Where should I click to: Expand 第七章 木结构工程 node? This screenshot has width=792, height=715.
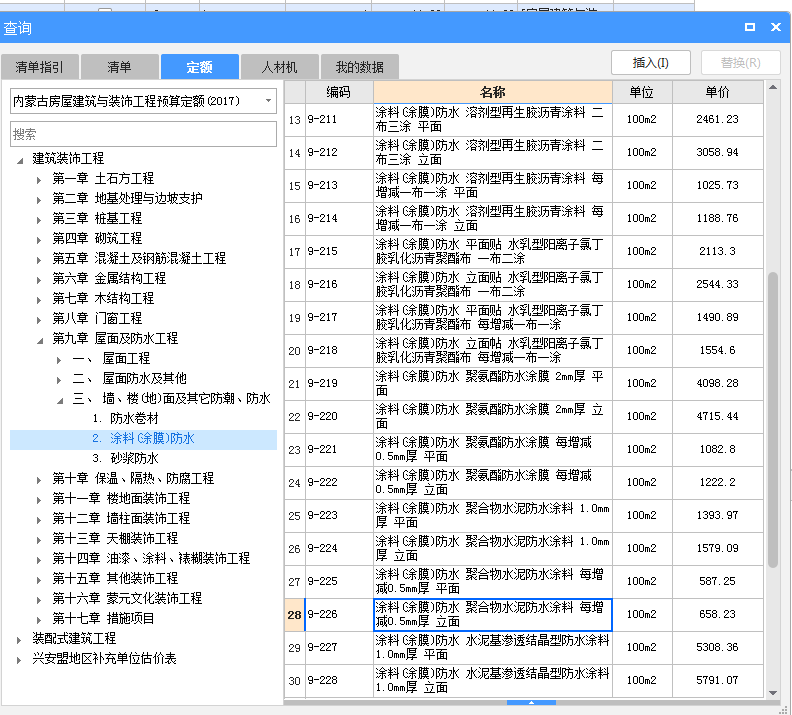39,299
